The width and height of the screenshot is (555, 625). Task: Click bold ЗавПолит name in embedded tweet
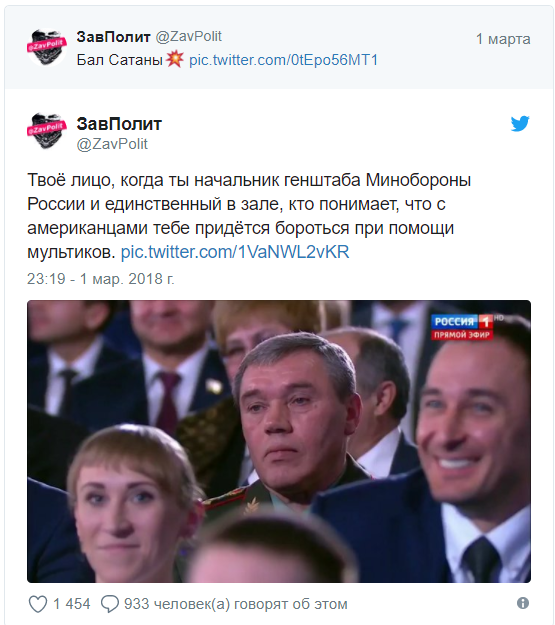119,124
